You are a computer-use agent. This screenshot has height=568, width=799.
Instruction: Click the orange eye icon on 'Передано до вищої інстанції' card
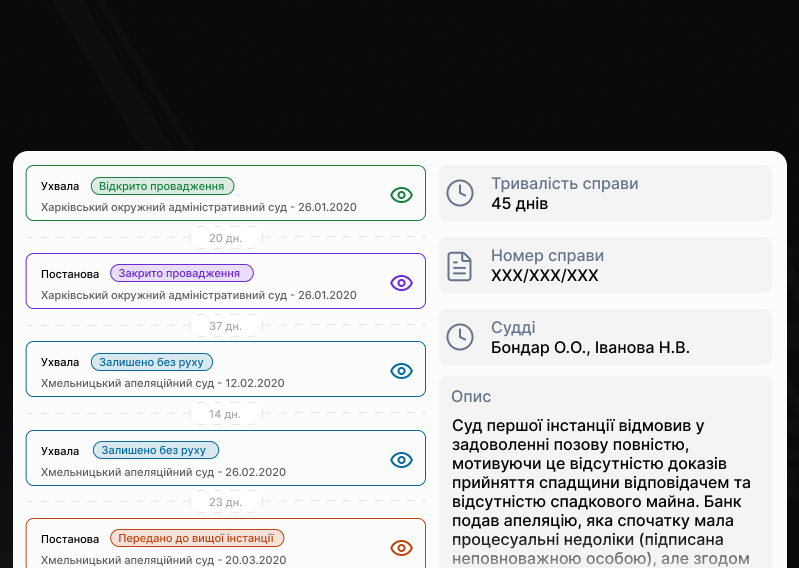click(x=402, y=548)
